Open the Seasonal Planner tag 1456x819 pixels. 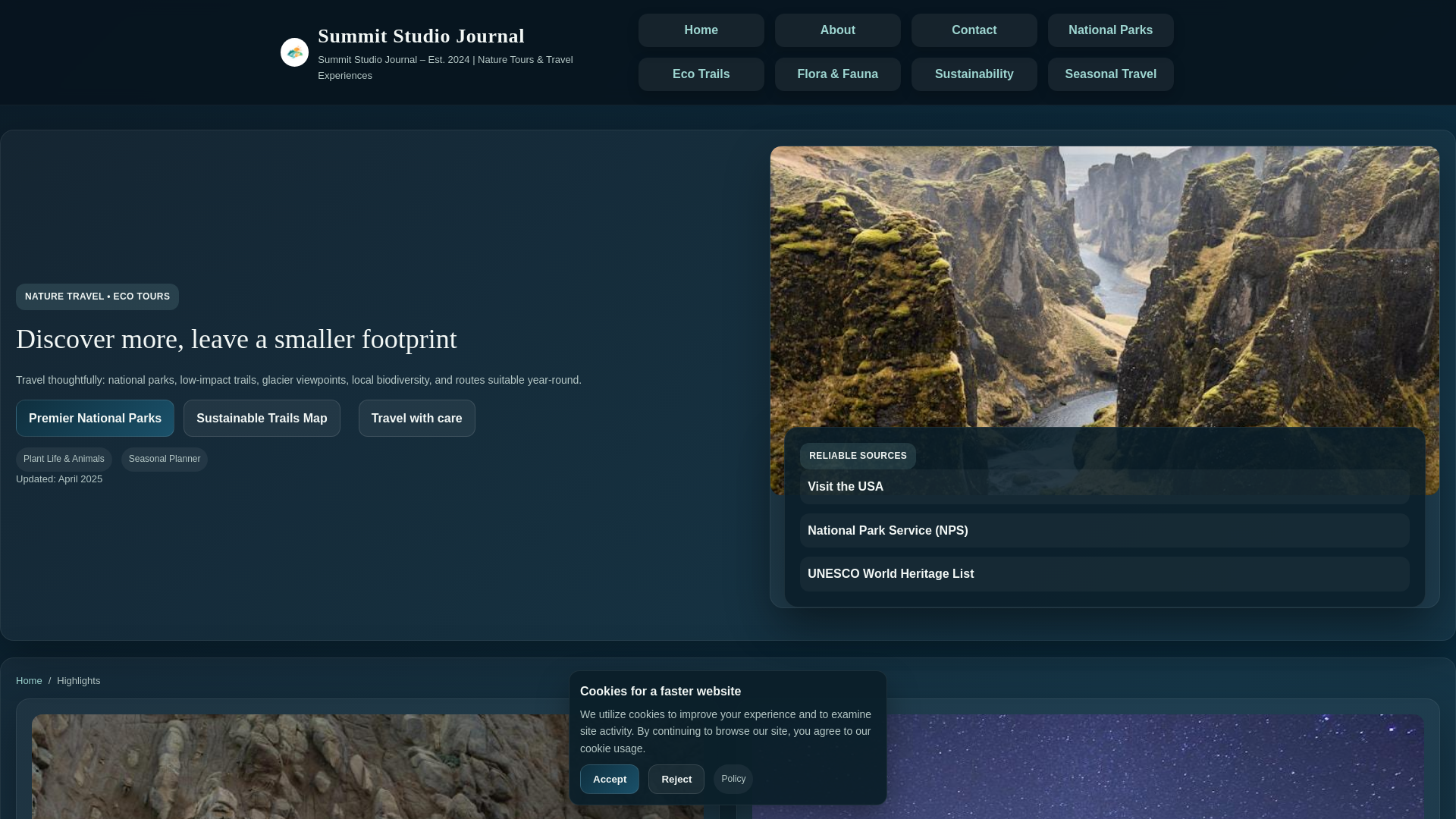tap(165, 459)
